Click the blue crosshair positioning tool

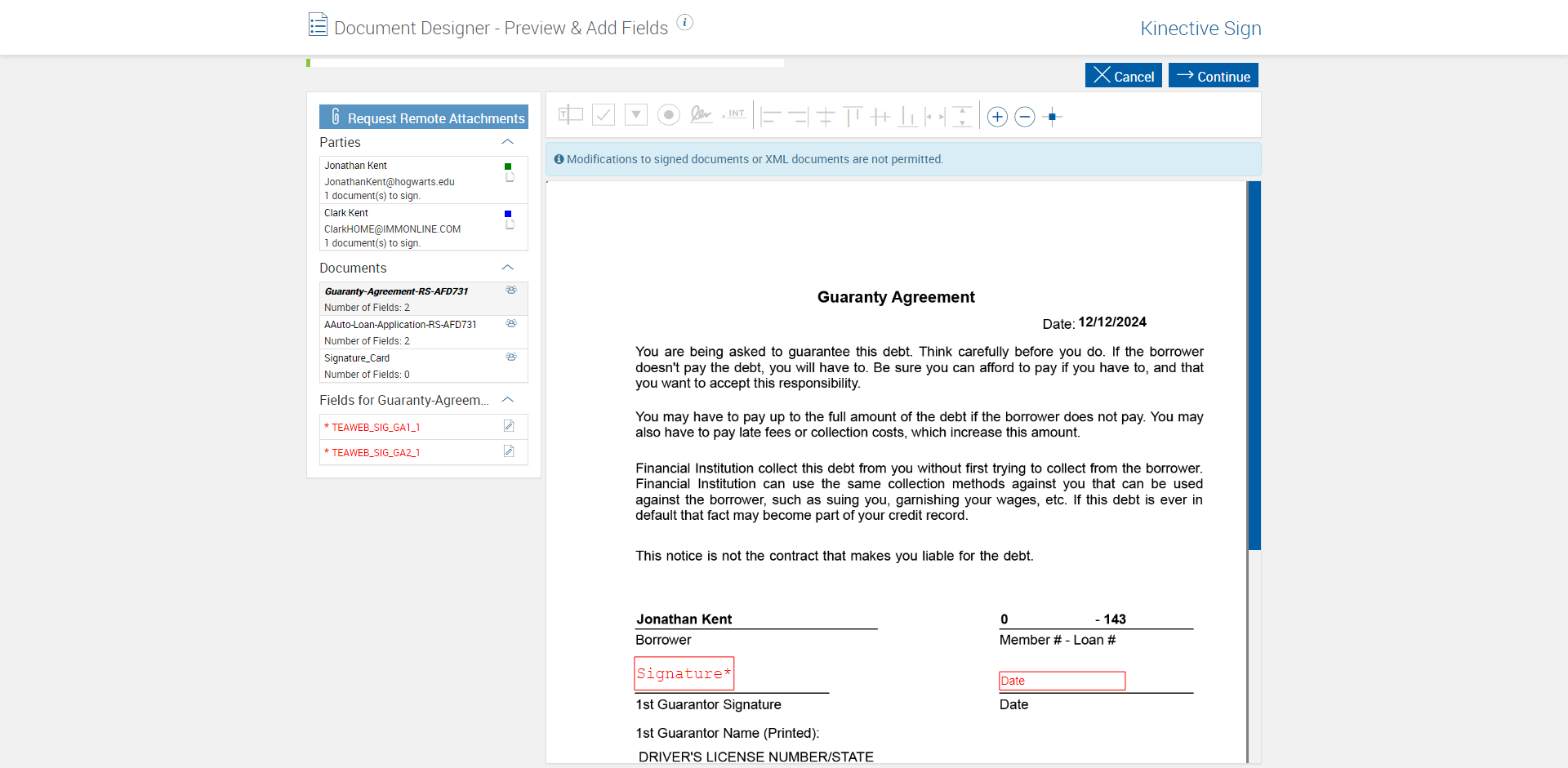pos(1053,117)
